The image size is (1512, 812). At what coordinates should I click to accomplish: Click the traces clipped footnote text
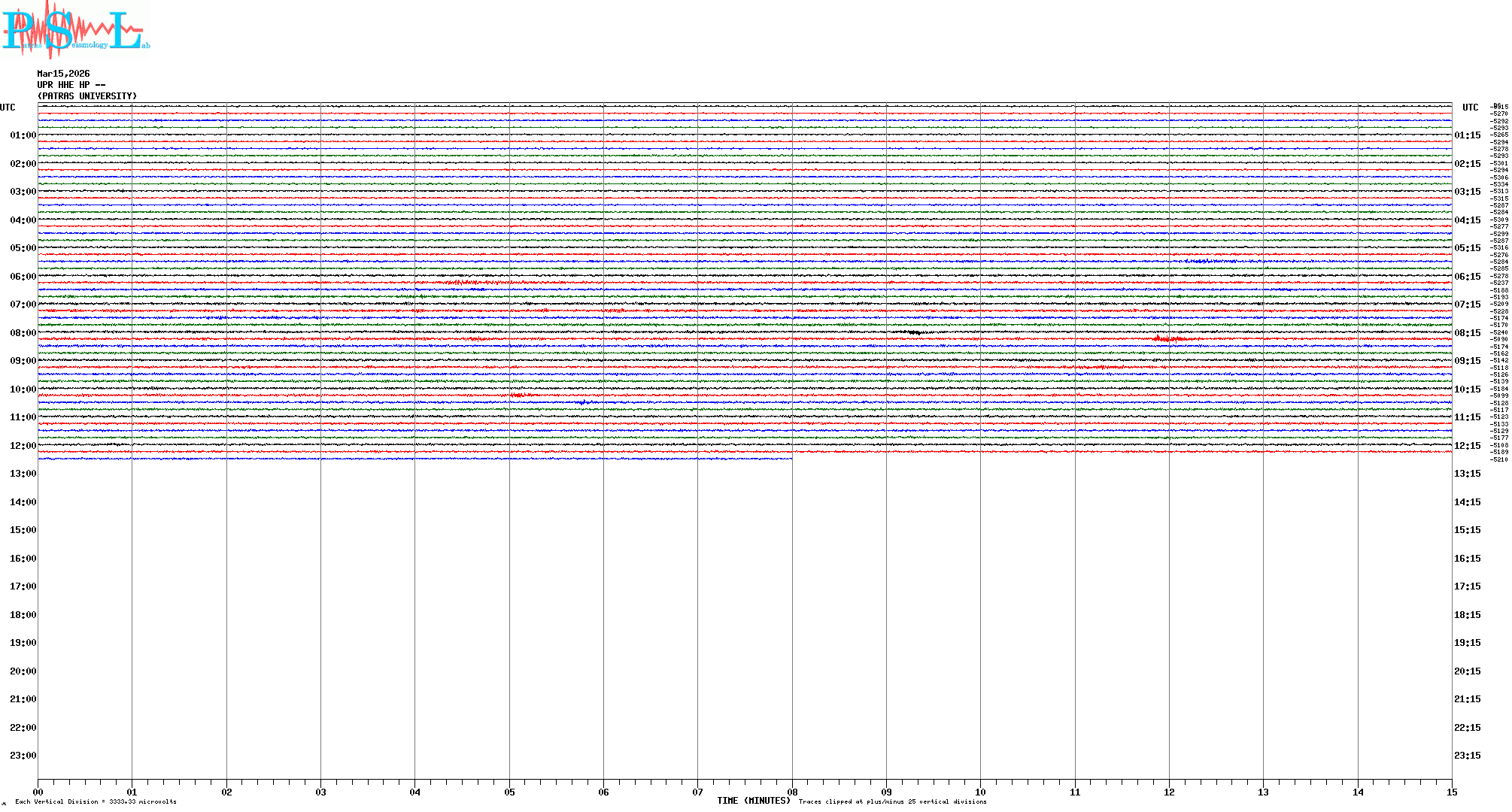(x=892, y=801)
